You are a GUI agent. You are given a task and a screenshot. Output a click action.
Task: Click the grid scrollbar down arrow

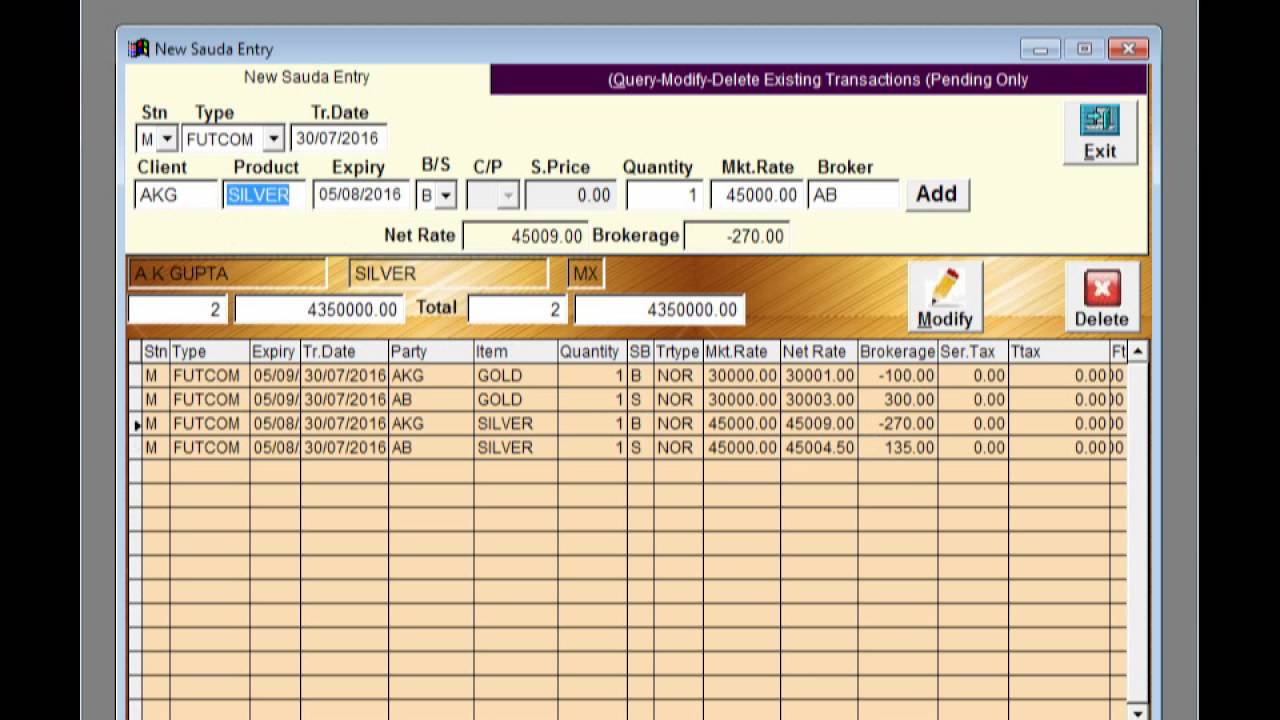(1137, 713)
